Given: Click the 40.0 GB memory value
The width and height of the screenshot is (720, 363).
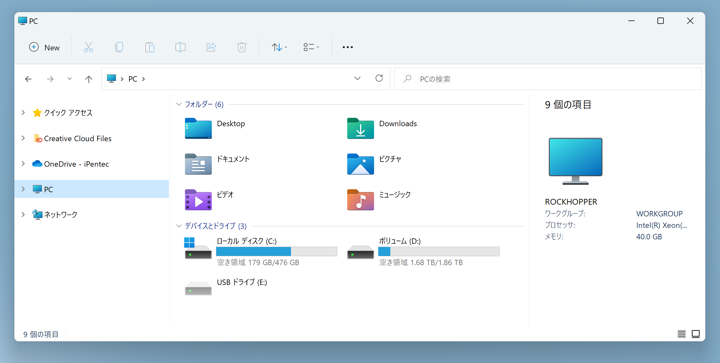Looking at the screenshot, I should point(649,237).
